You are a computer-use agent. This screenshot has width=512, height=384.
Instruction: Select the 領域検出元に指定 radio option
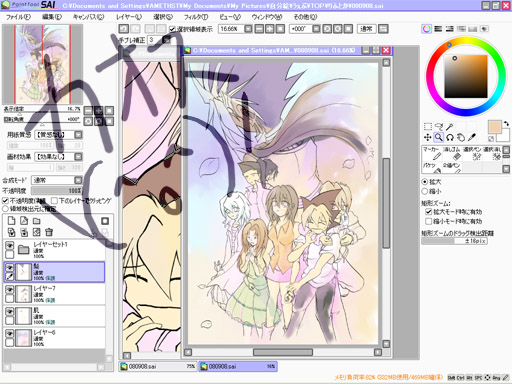[x=5, y=209]
